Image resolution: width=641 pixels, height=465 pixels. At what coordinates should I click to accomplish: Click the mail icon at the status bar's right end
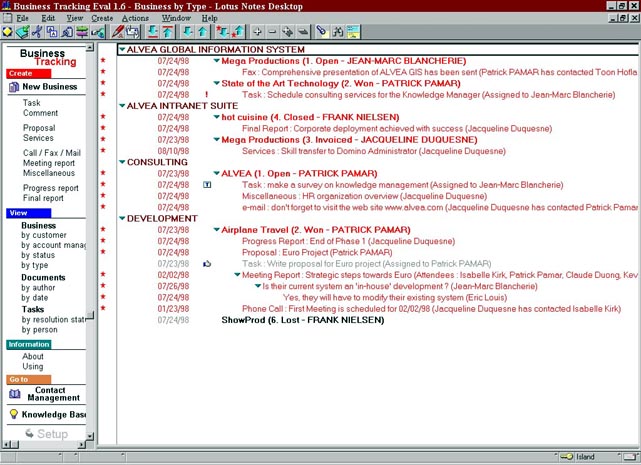(630, 456)
